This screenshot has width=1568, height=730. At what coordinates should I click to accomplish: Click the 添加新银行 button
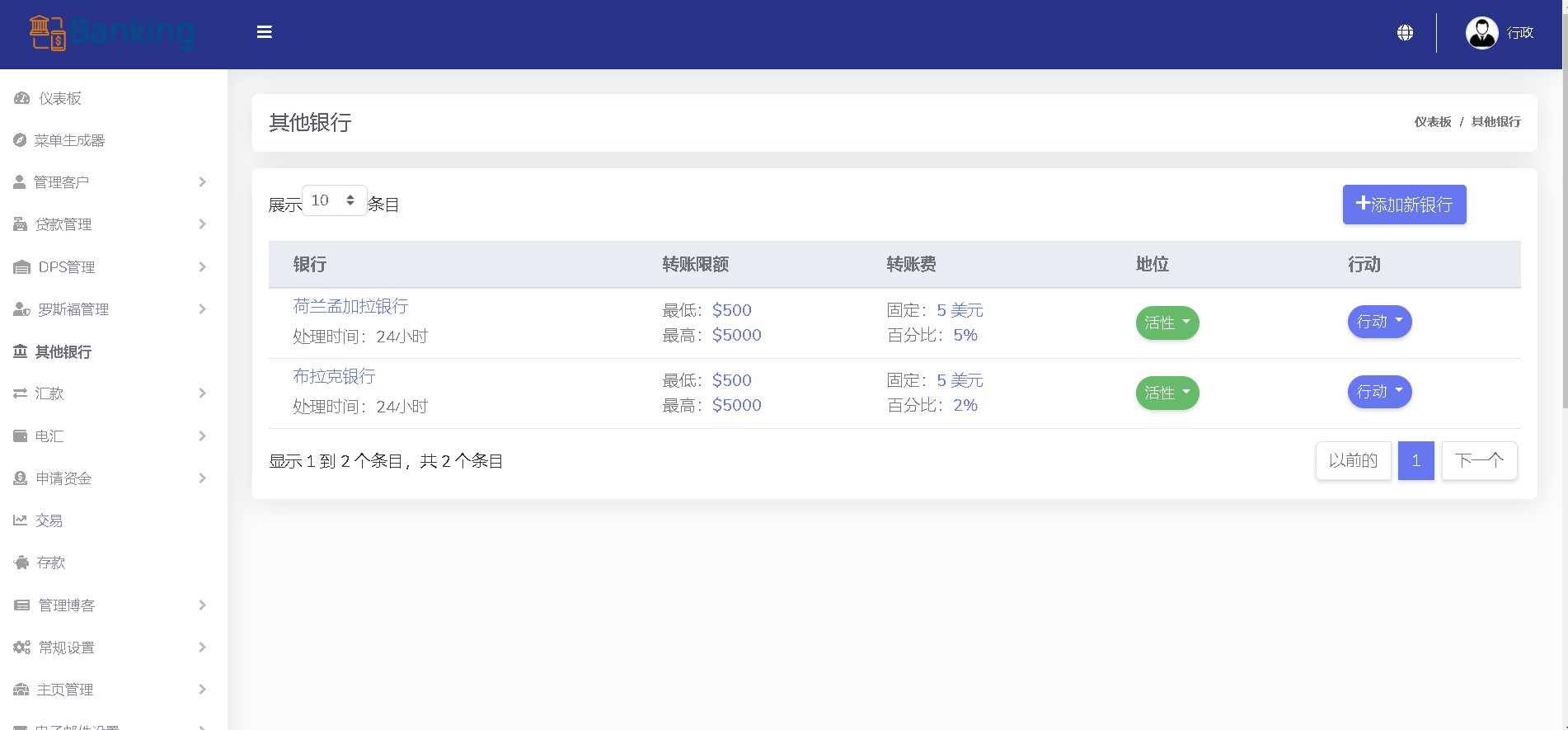pos(1404,205)
